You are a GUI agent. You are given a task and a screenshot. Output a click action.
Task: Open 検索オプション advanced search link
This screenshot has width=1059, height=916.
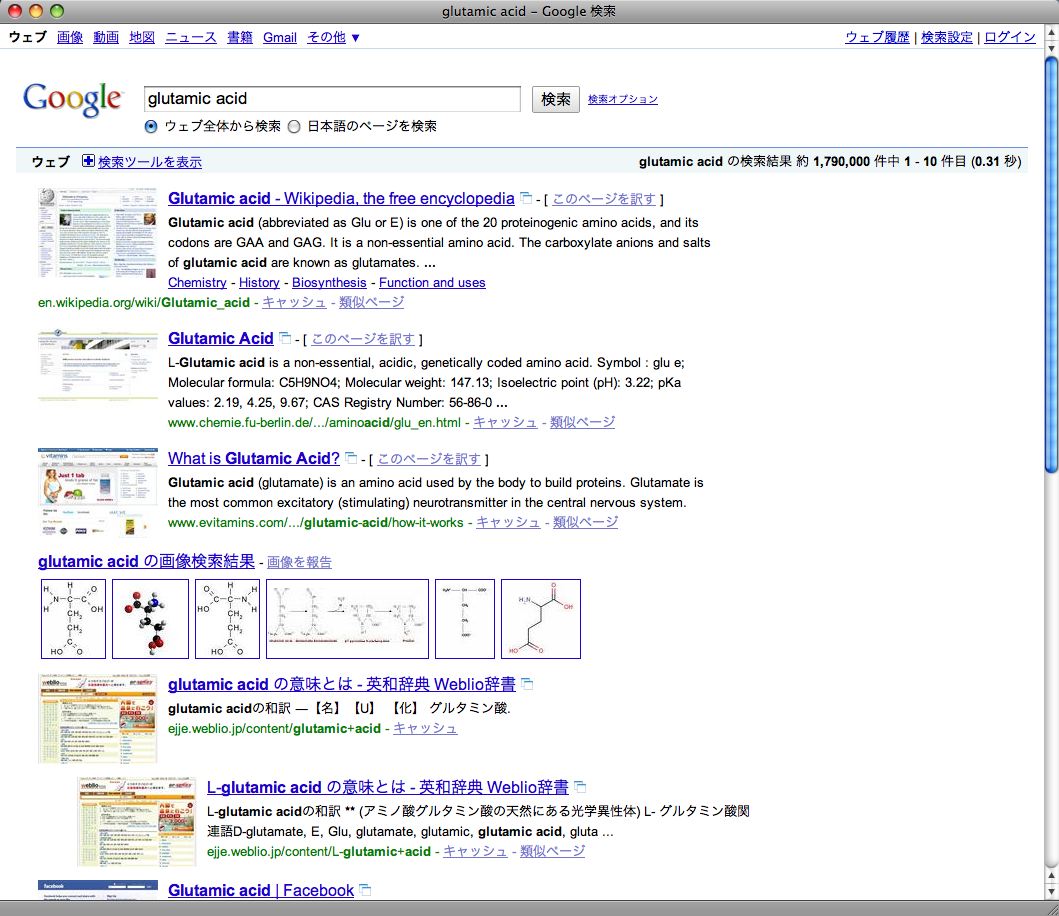[x=623, y=99]
